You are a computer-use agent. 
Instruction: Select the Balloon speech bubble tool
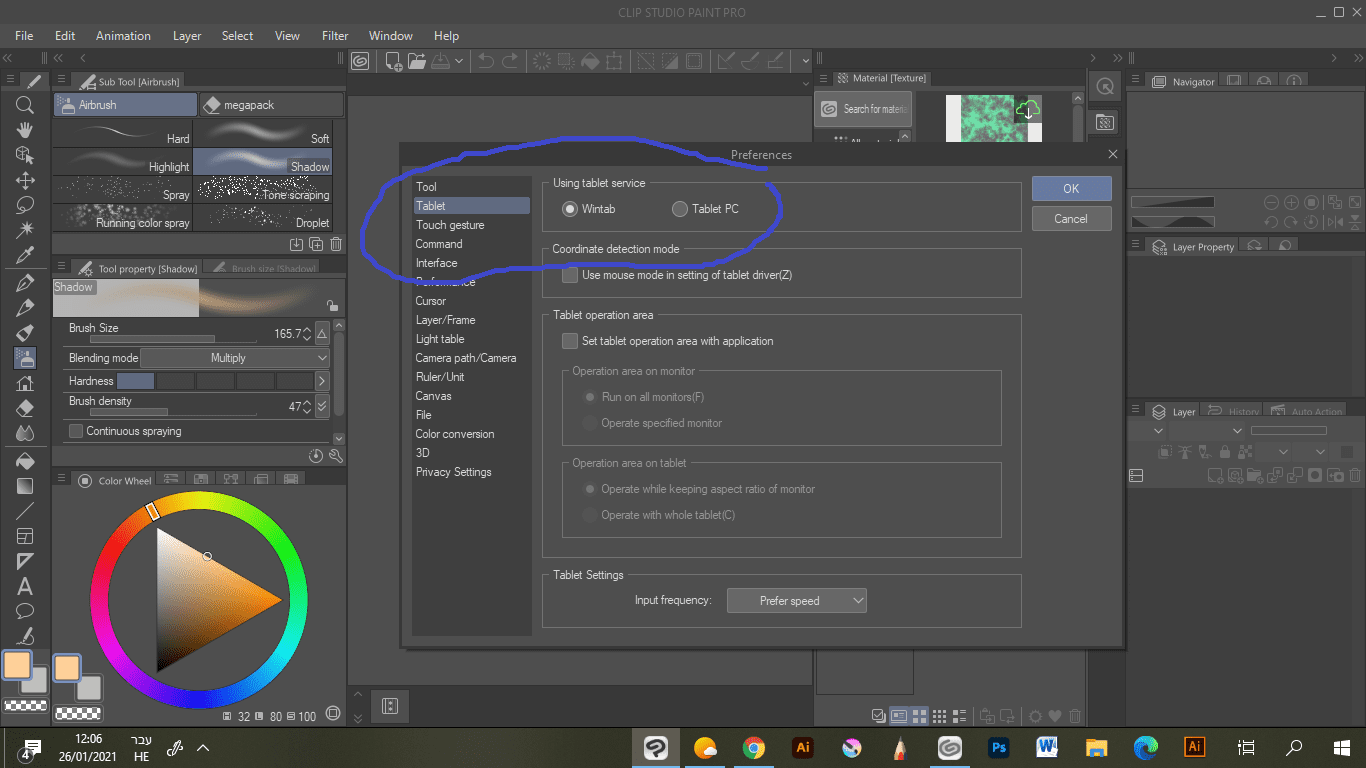click(25, 611)
